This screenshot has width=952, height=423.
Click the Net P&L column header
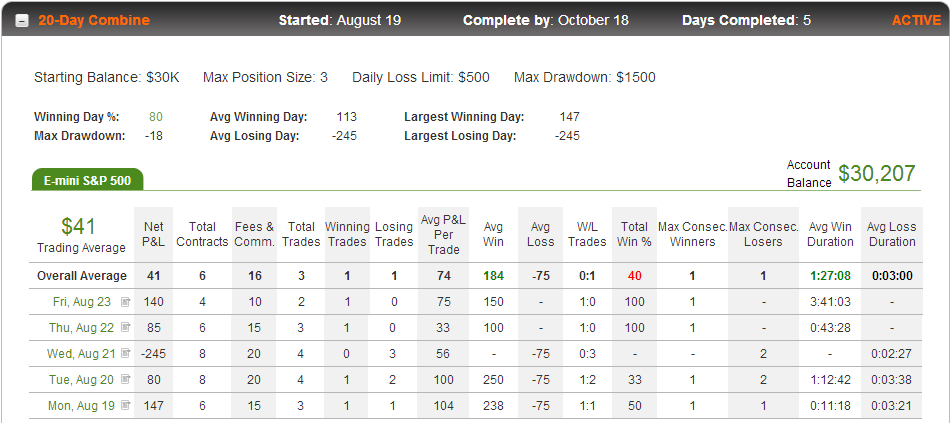pyautogui.click(x=154, y=234)
